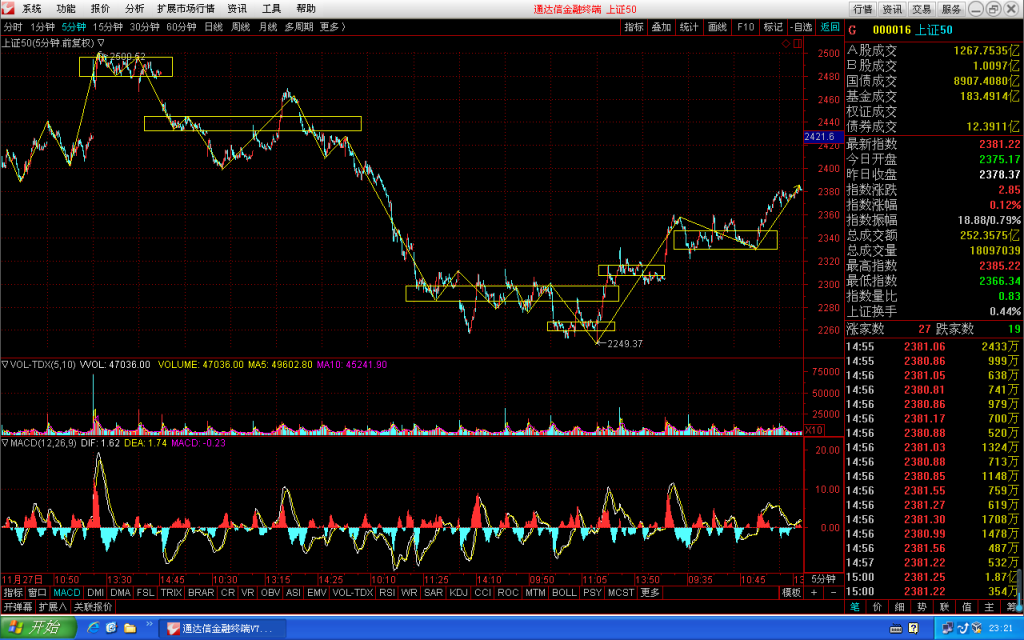Click the red G icon beside 000016

(852, 30)
